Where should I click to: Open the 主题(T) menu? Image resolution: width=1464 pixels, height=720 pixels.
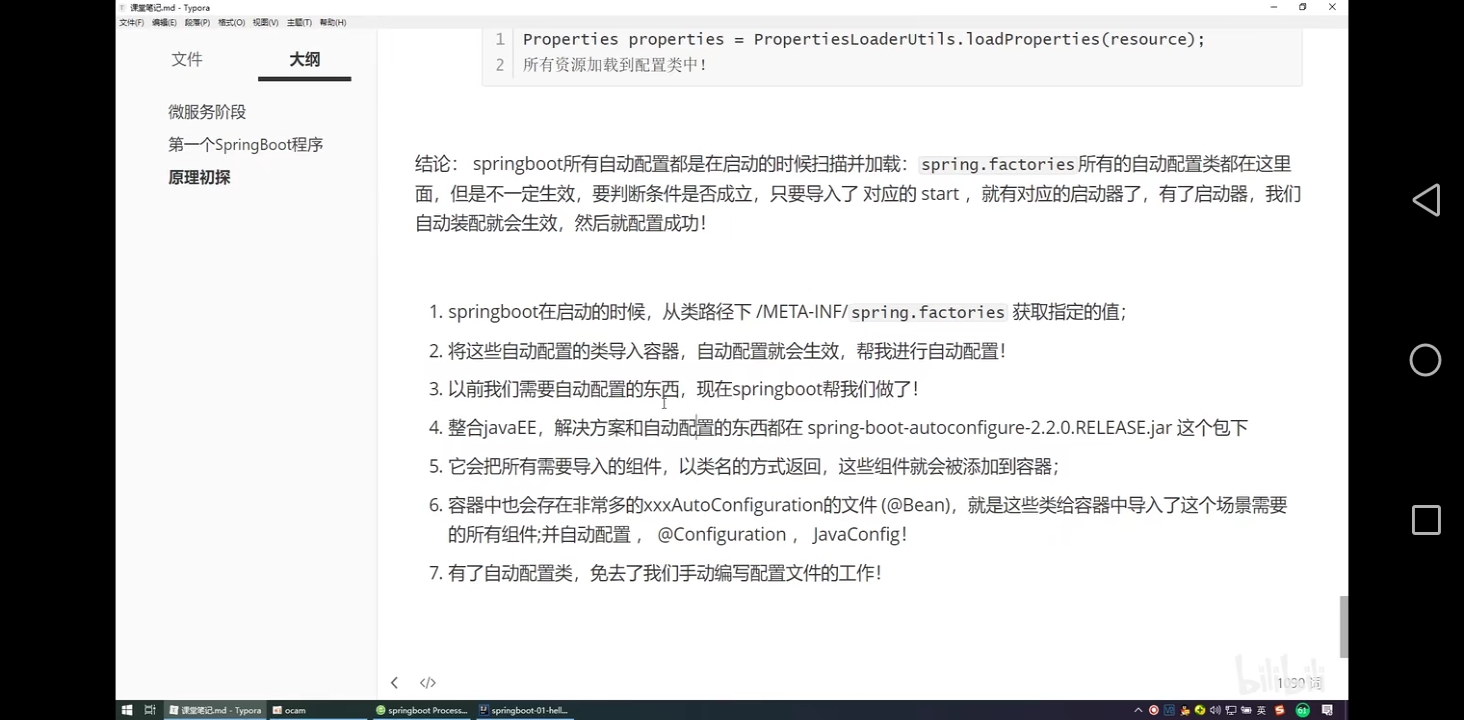coord(299,22)
